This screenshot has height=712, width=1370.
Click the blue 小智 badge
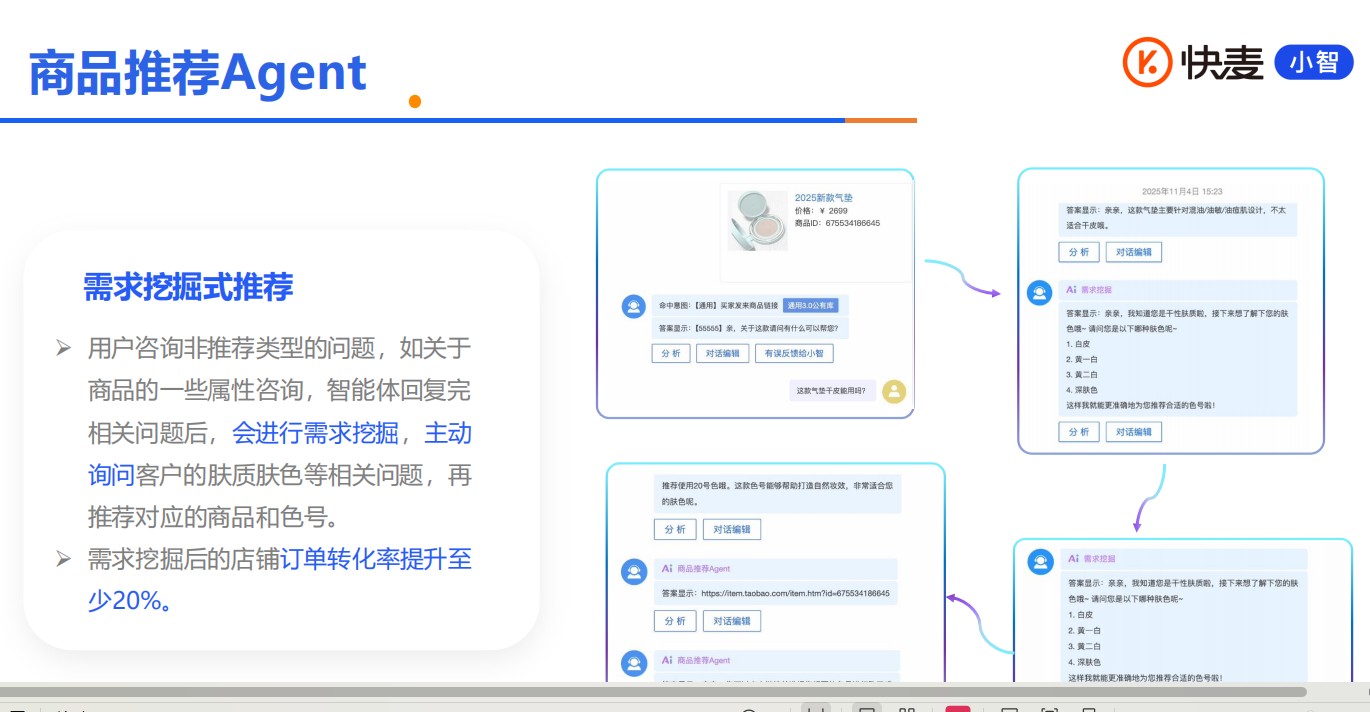point(1314,62)
